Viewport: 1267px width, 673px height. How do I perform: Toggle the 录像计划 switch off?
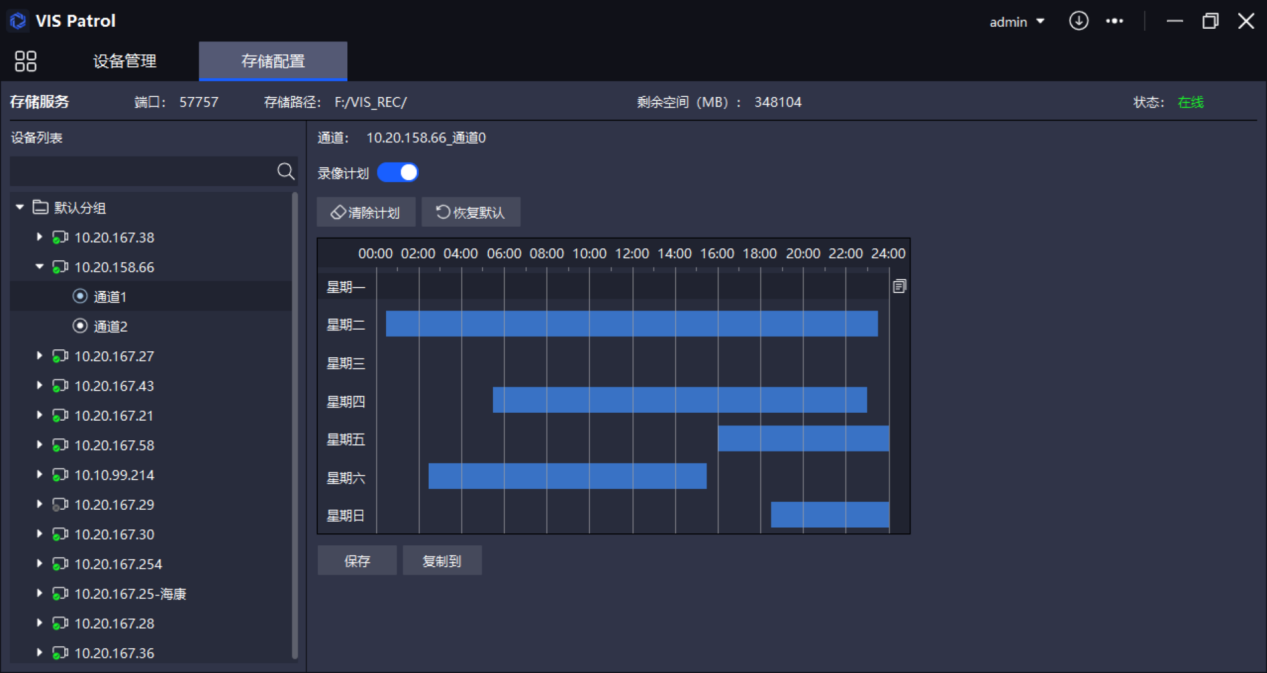tap(398, 173)
